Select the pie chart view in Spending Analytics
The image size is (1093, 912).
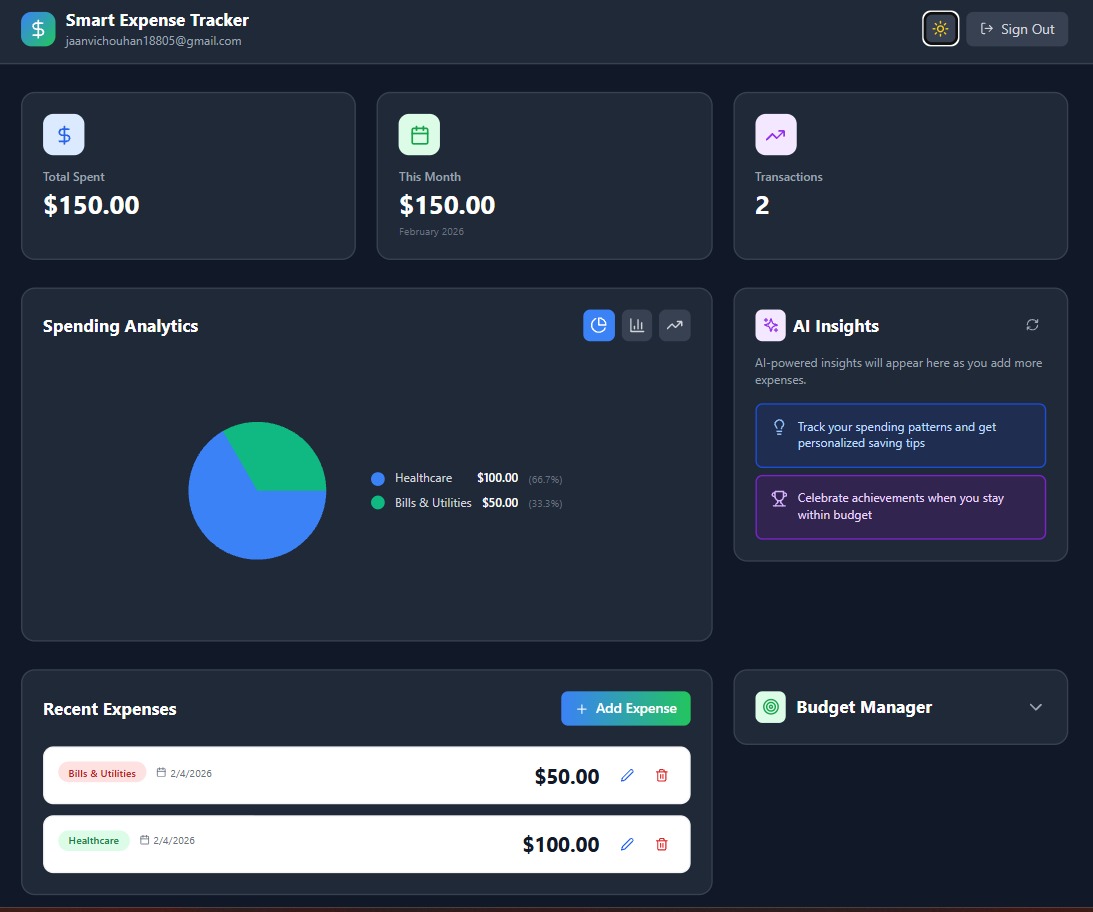pos(599,325)
